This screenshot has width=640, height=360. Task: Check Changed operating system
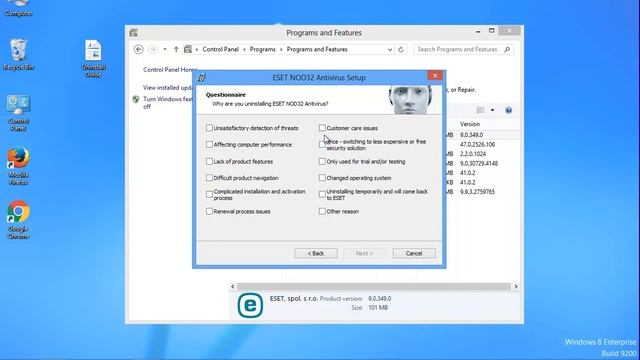click(x=322, y=178)
